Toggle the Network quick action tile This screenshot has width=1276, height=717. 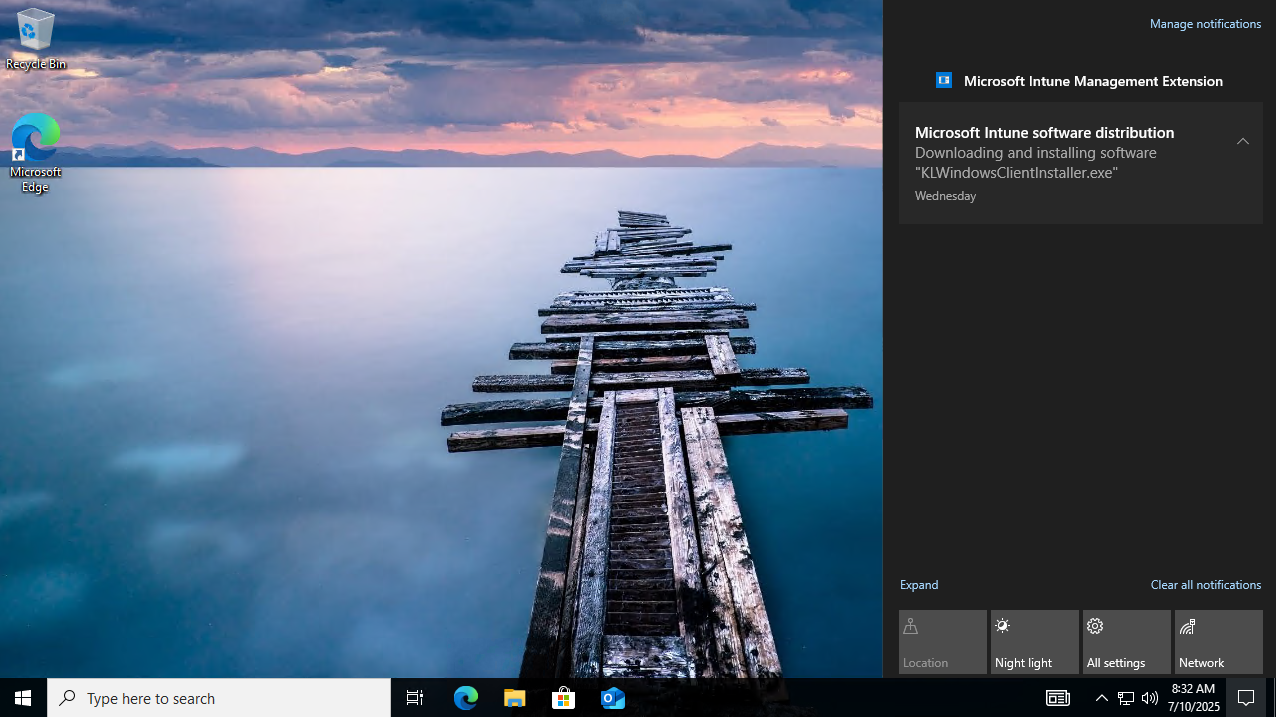(1219, 642)
